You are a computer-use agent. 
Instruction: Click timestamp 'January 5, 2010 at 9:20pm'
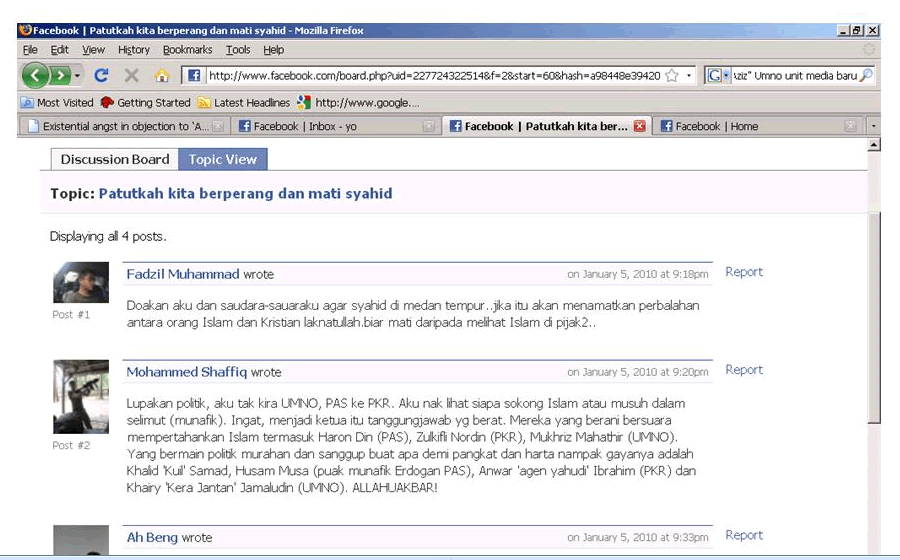645,372
